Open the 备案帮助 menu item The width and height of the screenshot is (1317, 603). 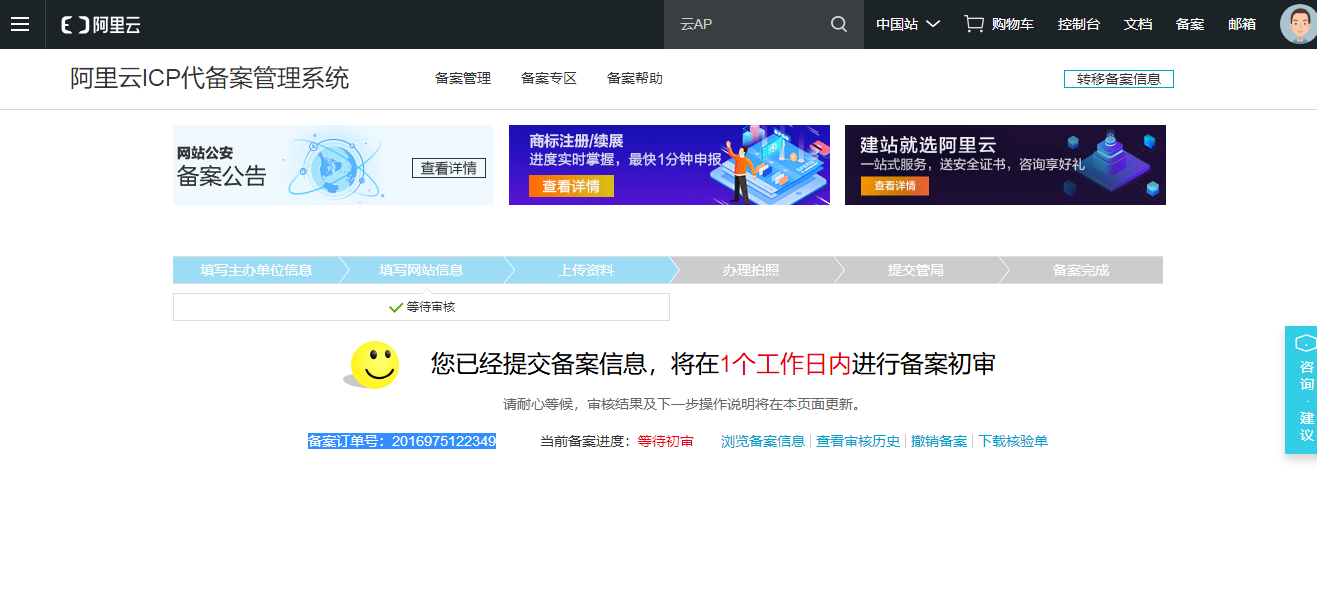[x=635, y=78]
